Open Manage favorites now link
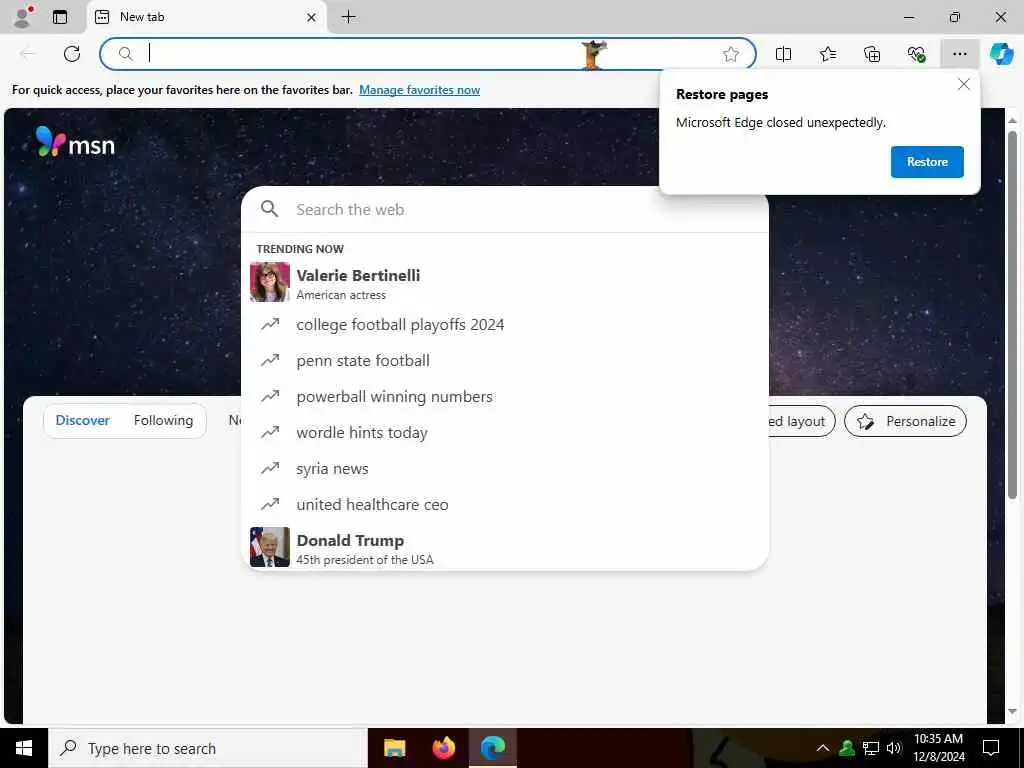 [419, 90]
